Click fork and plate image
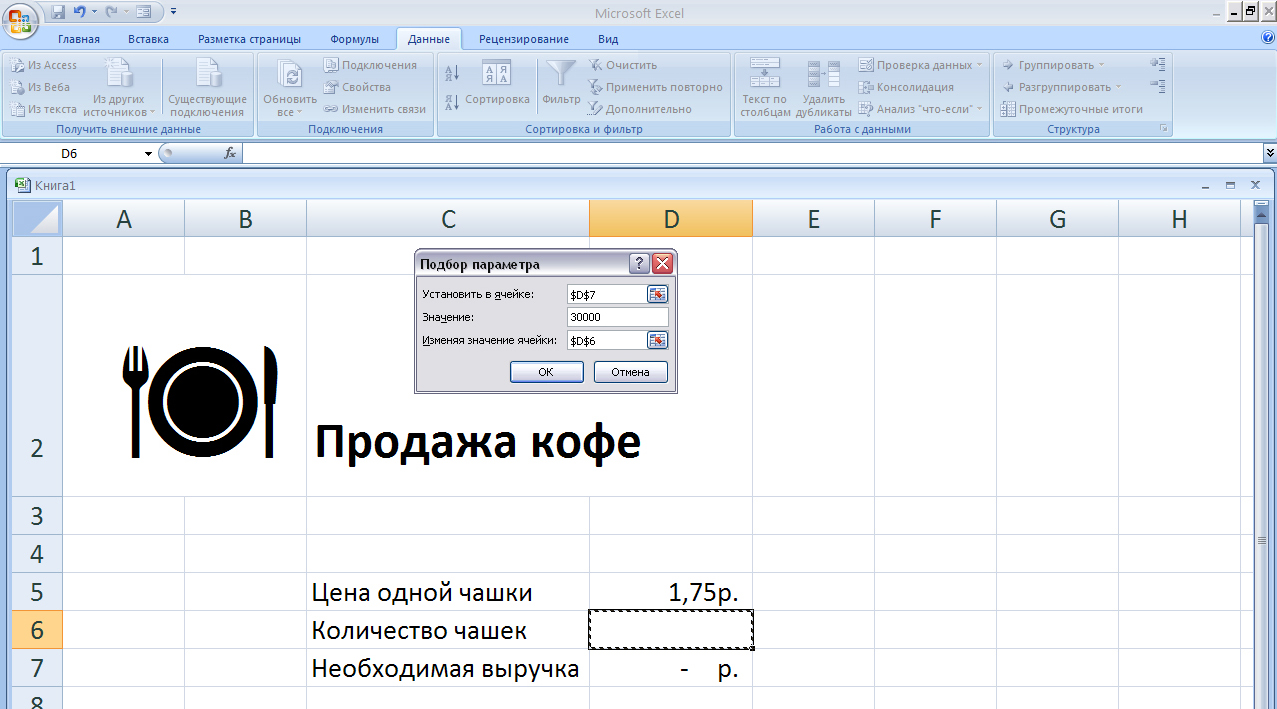This screenshot has height=709, width=1277. 200,402
